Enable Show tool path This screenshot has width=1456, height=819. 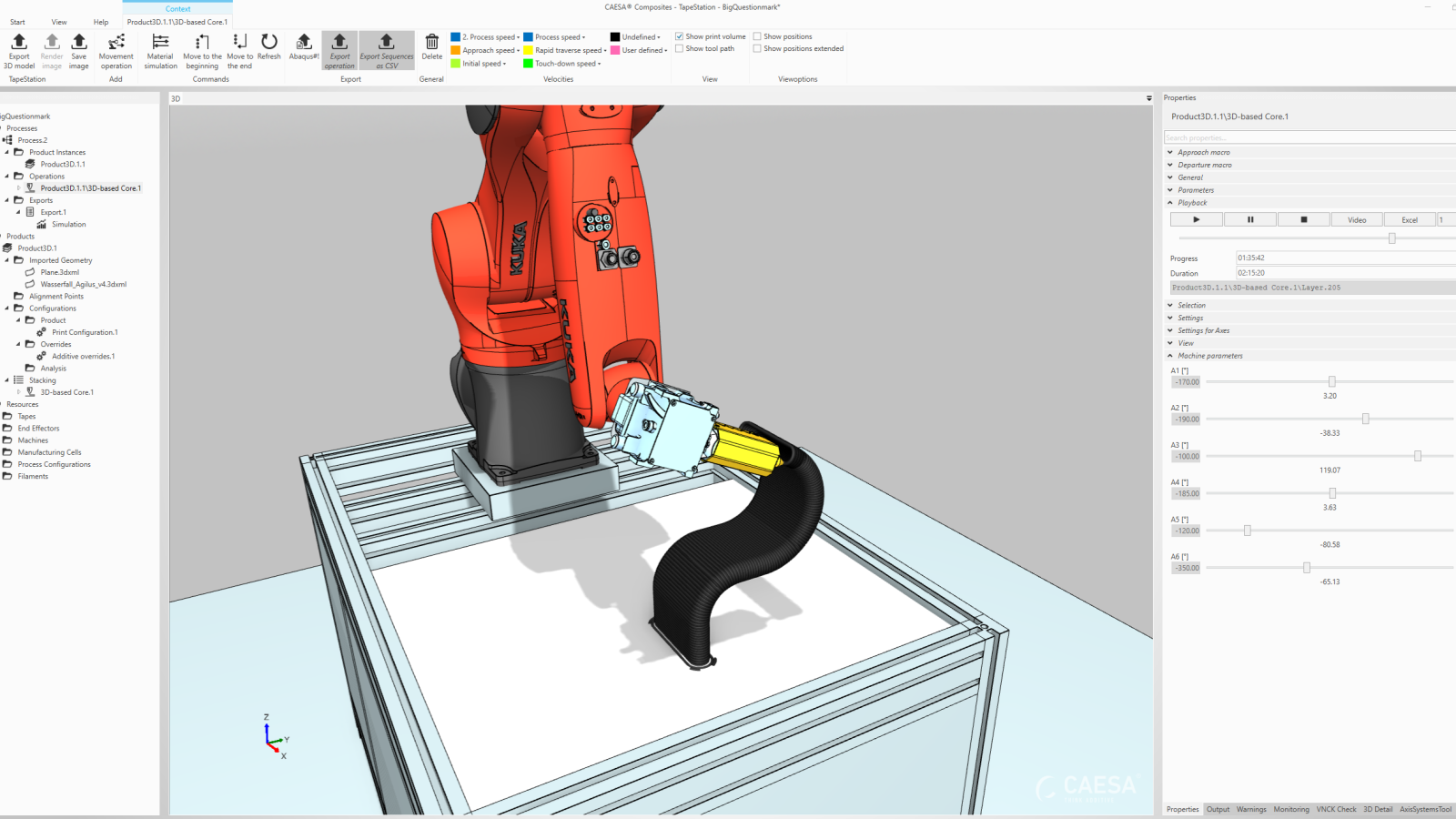tap(682, 48)
